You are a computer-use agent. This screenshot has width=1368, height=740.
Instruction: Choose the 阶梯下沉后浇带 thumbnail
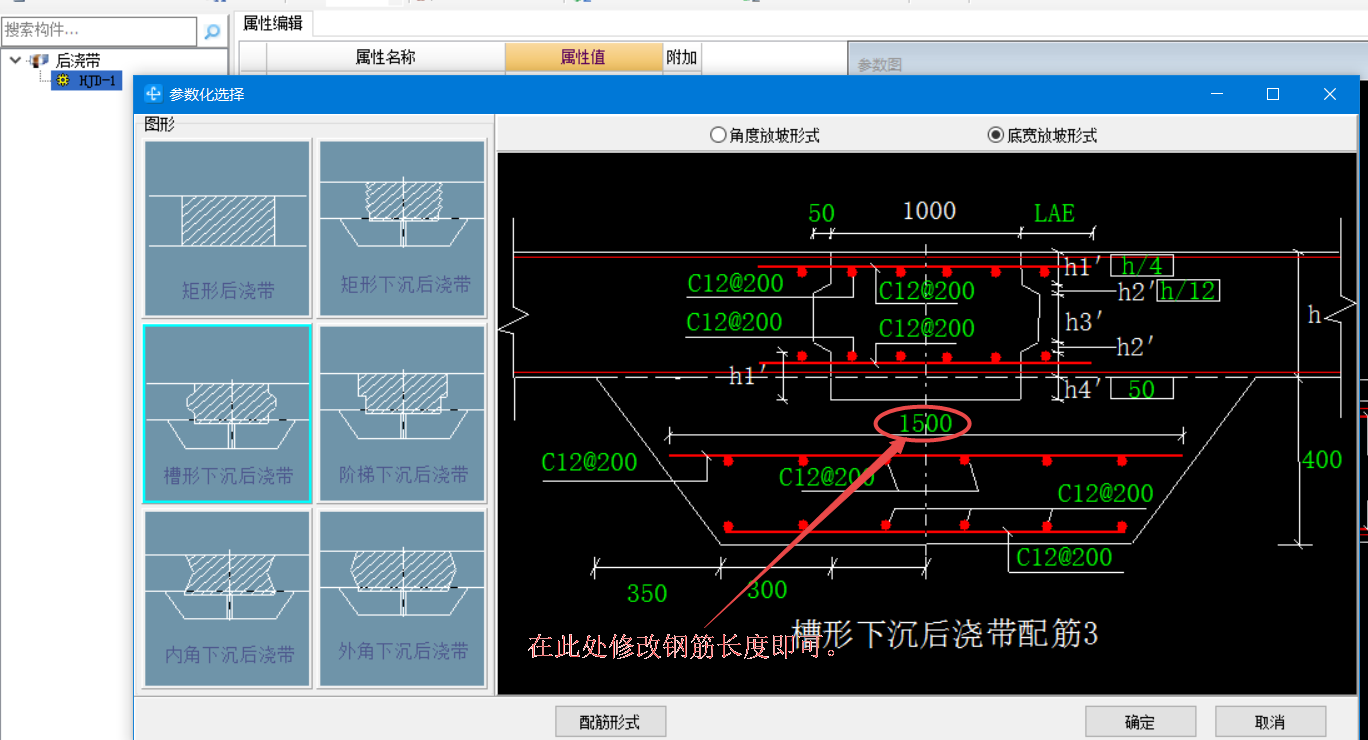click(402, 413)
